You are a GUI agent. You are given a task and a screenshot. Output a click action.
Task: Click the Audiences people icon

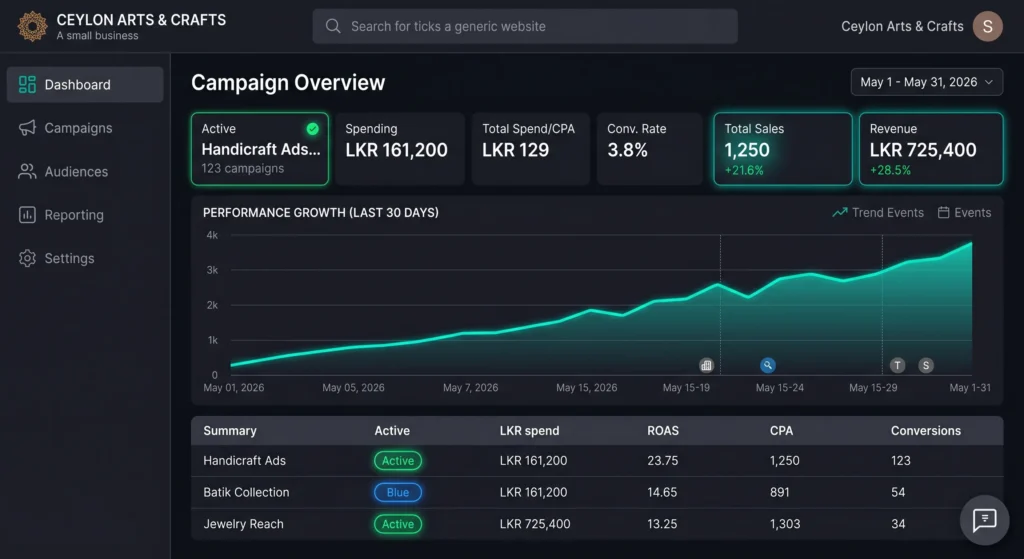[27, 172]
